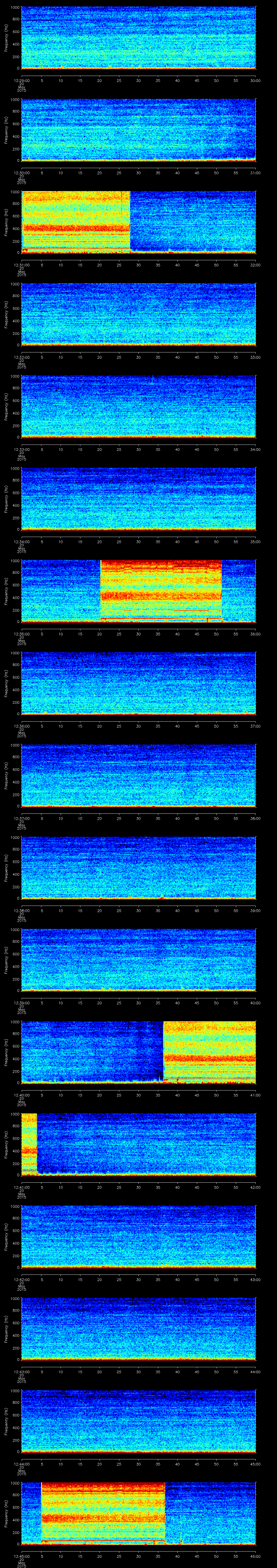The height and width of the screenshot is (1568, 277).
Task: Click the 12:44:00 start time label
Action: pos(21,1464)
